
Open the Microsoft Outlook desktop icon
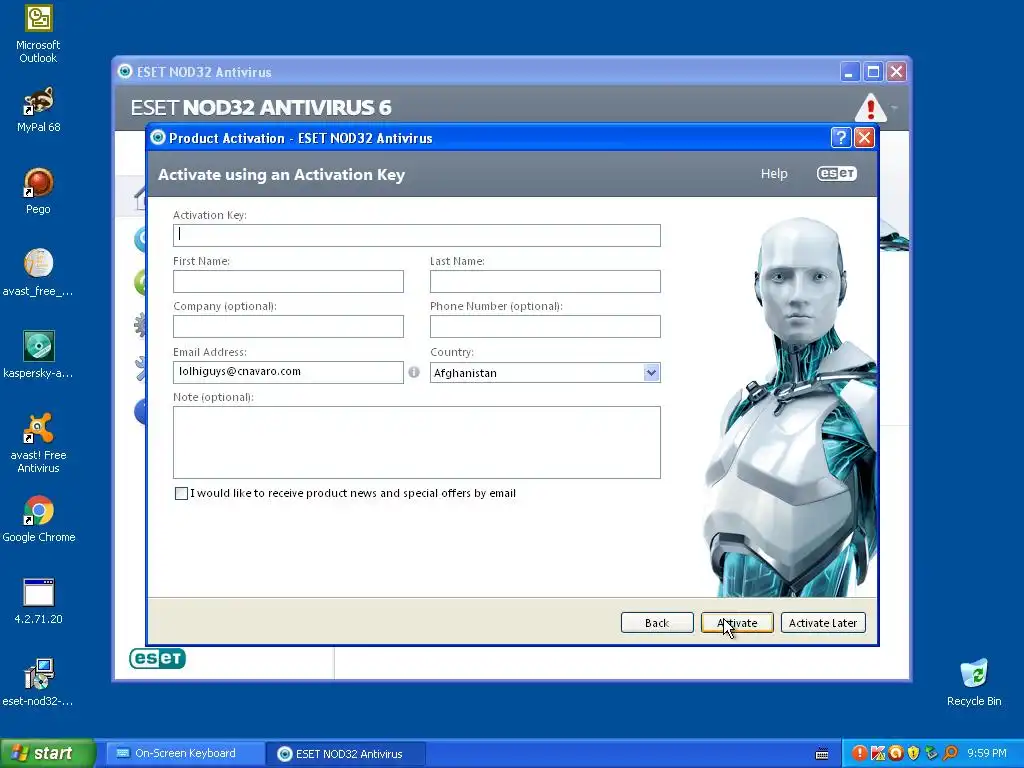(38, 34)
